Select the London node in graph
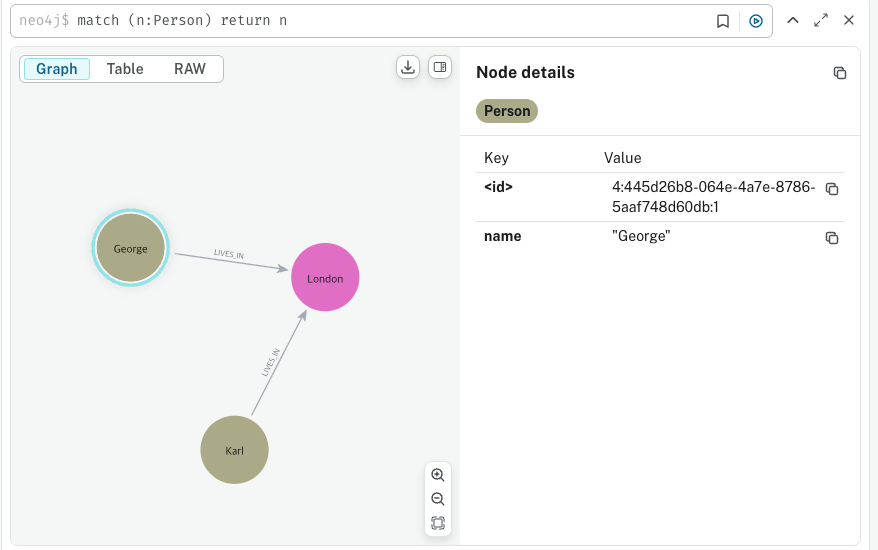878x550 pixels. click(325, 278)
